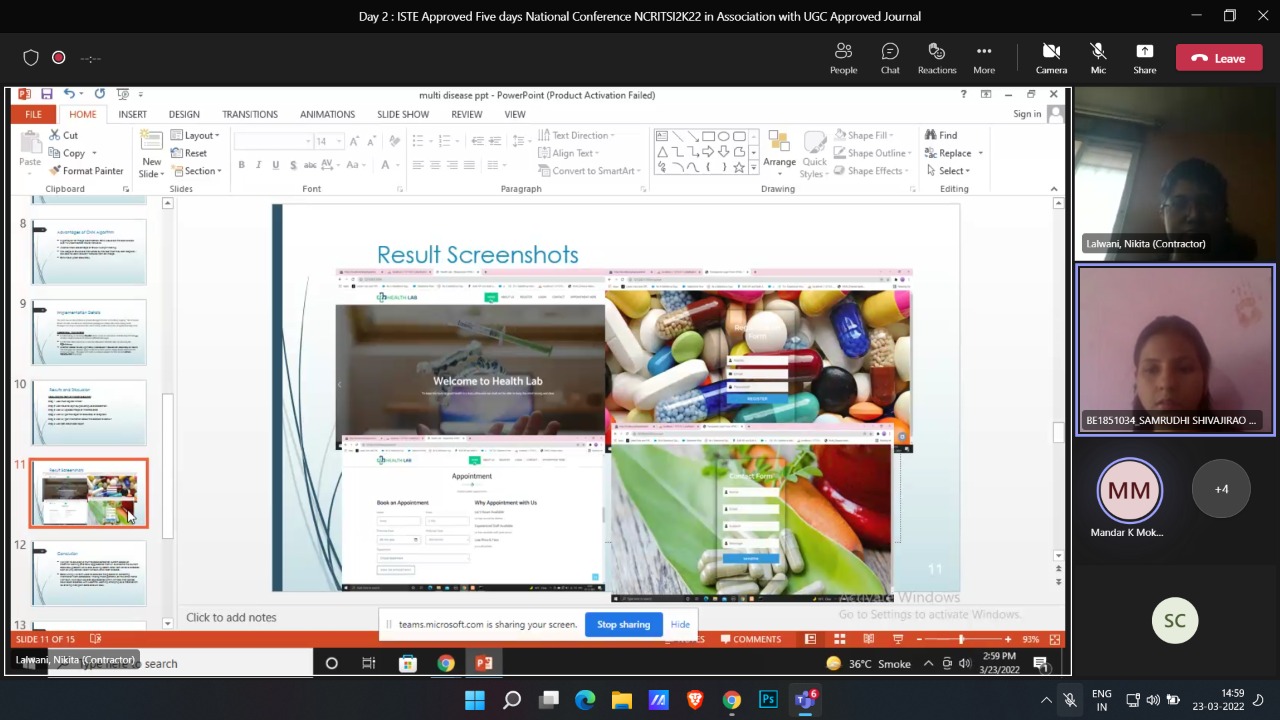Image resolution: width=1280 pixels, height=720 pixels.
Task: Click the zoom in plus button
Action: (x=1008, y=639)
